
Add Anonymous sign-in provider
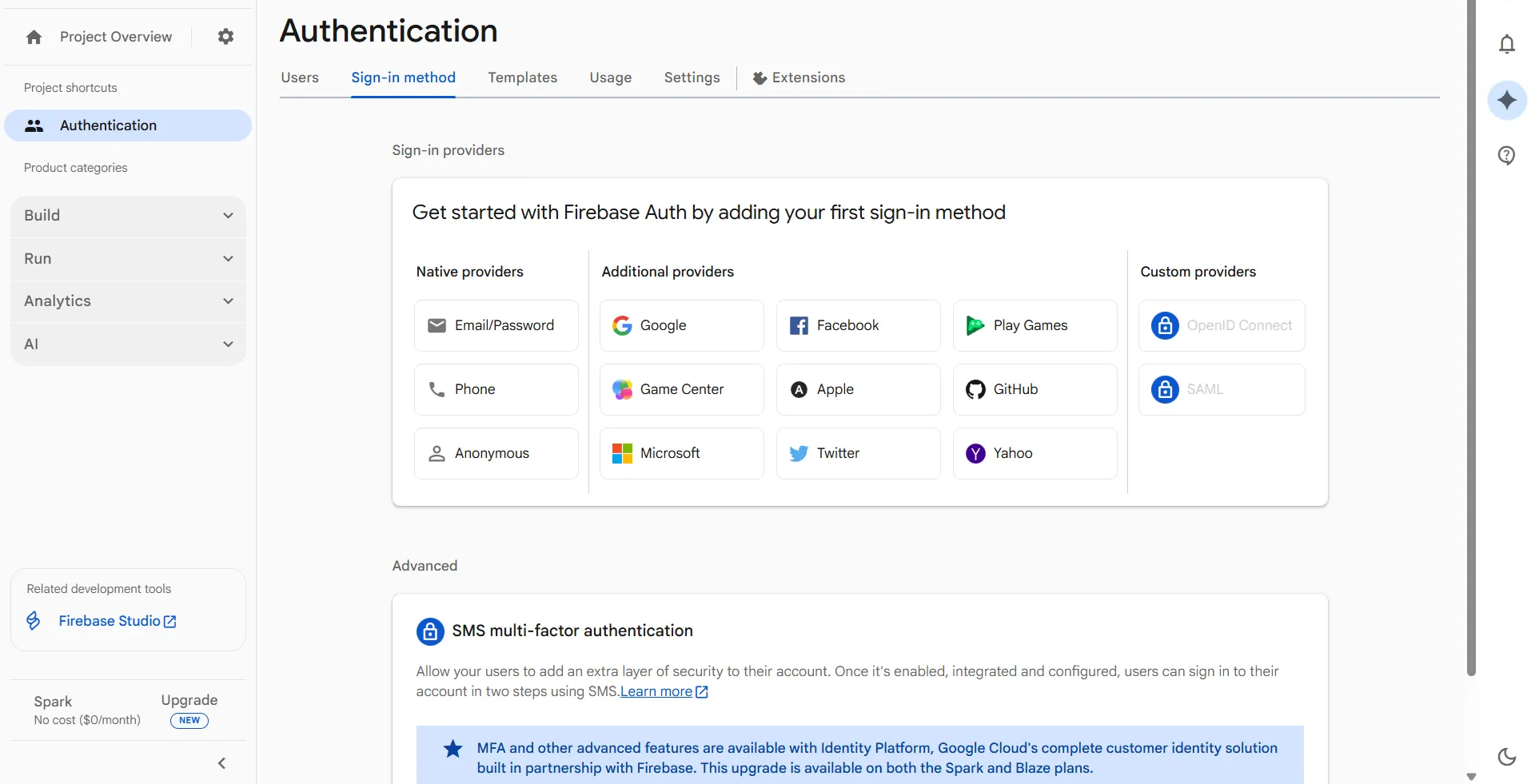point(496,453)
